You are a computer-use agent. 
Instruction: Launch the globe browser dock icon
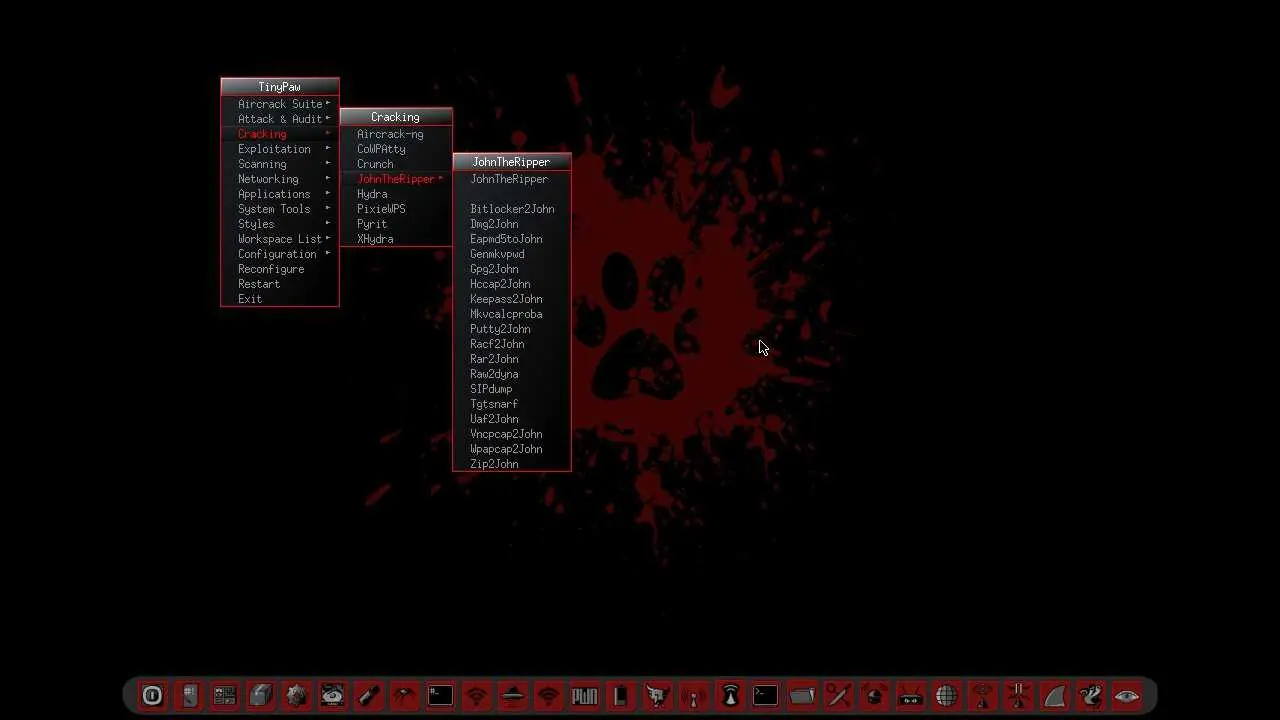946,695
